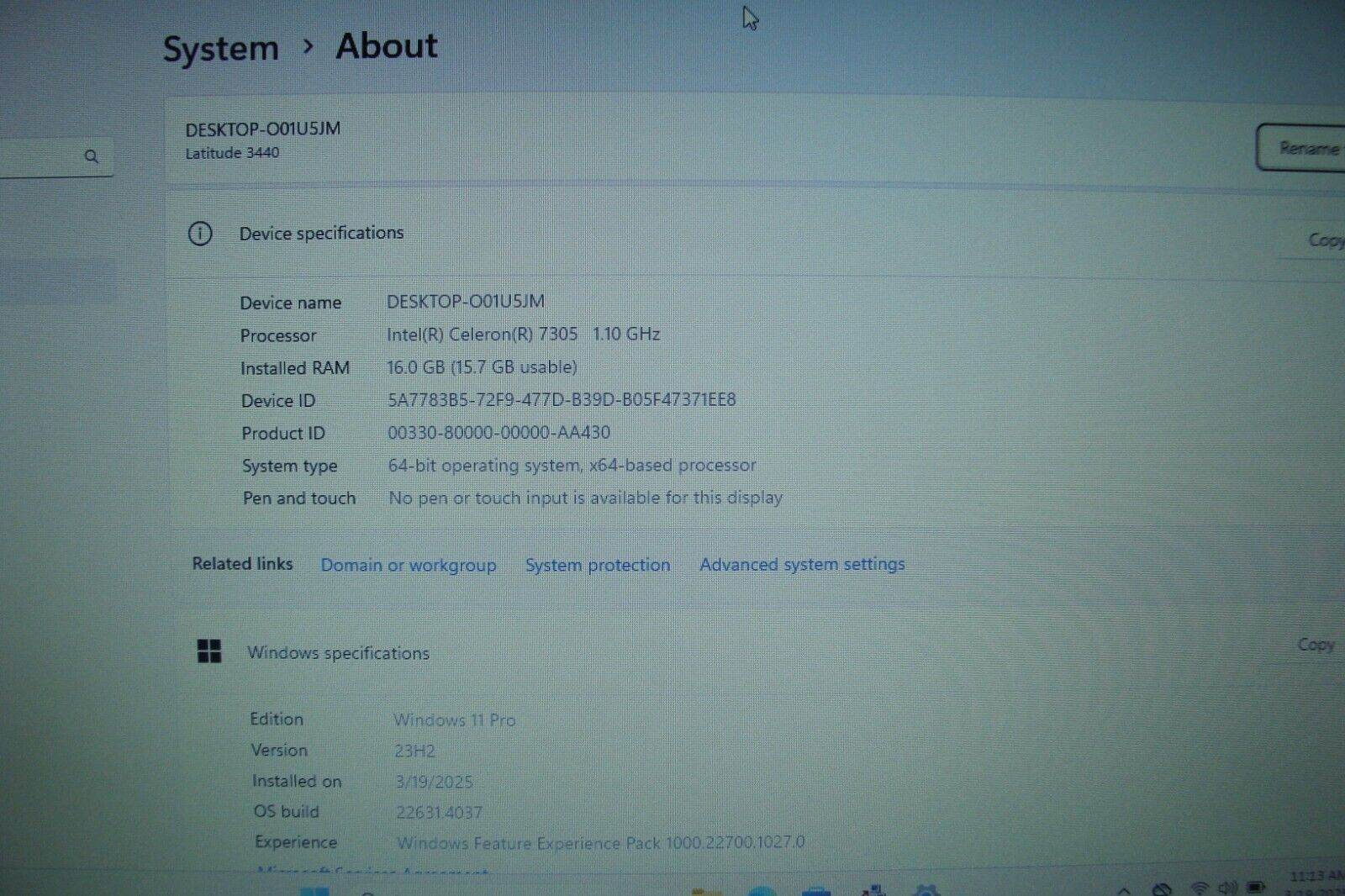Click the magnifier icon in Settings search
The height and width of the screenshot is (896, 1345).
(91, 156)
